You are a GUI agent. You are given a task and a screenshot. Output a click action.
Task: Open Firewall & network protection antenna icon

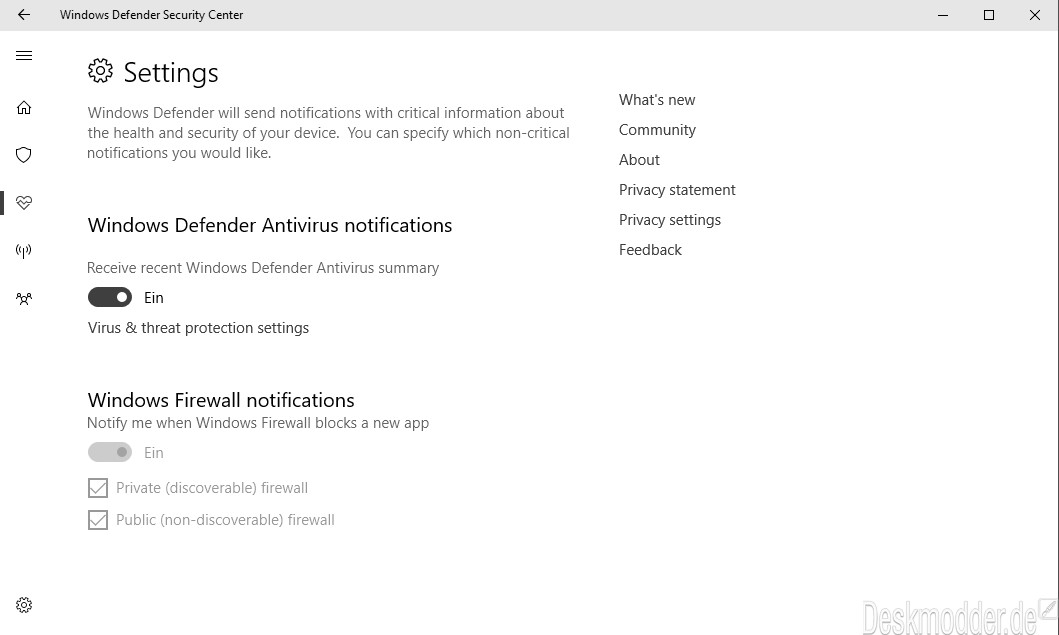(24, 251)
